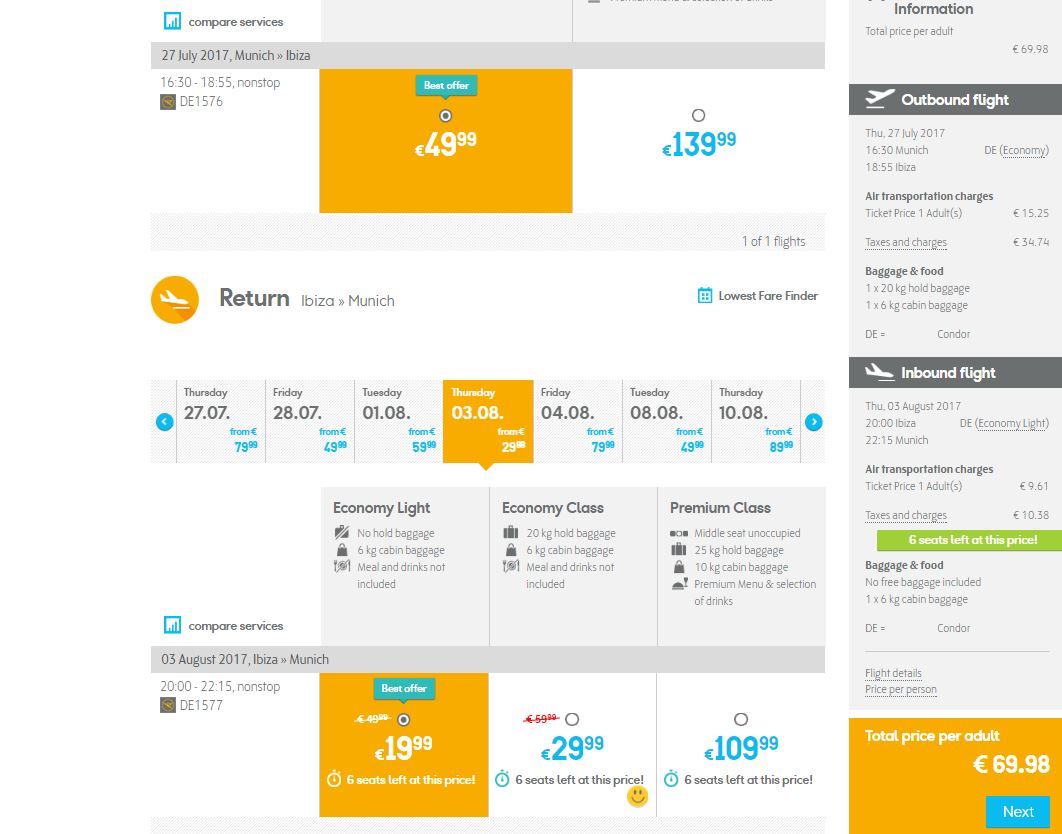Click compare services chart icon for outbound flight
The height and width of the screenshot is (834, 1062).
(173, 21)
